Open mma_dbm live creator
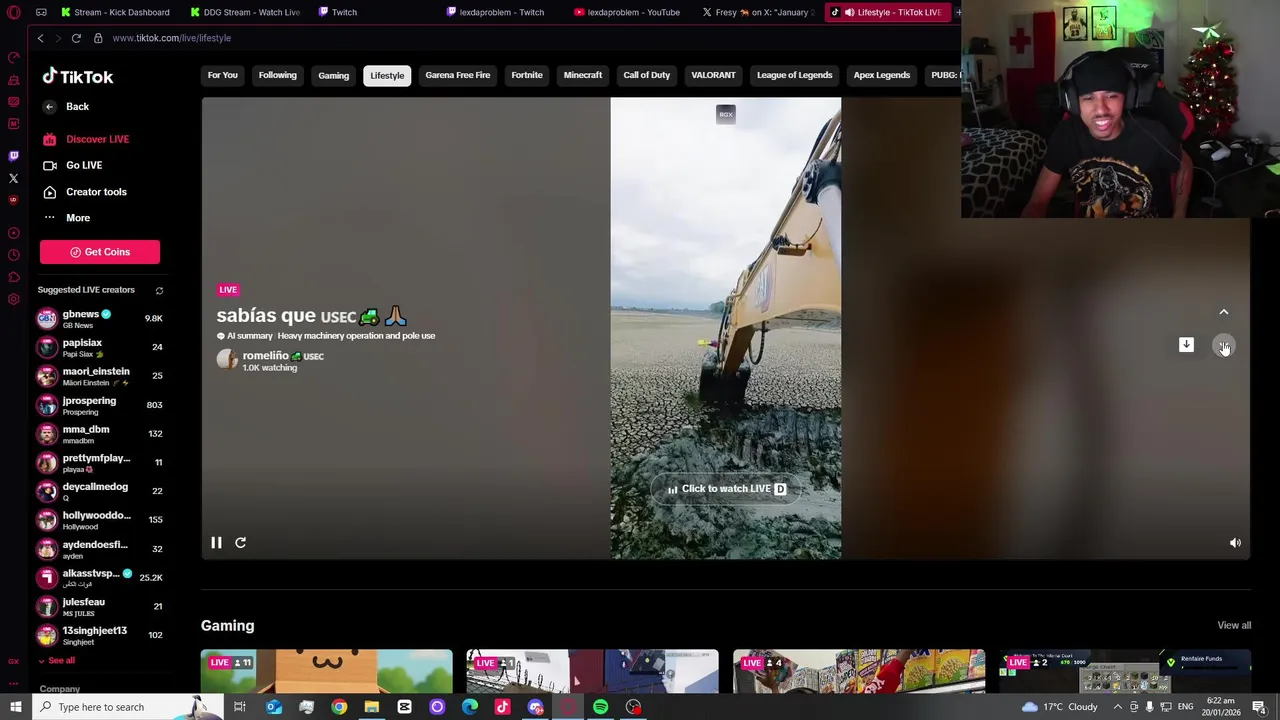1280x720 pixels. pyautogui.click(x=99, y=433)
